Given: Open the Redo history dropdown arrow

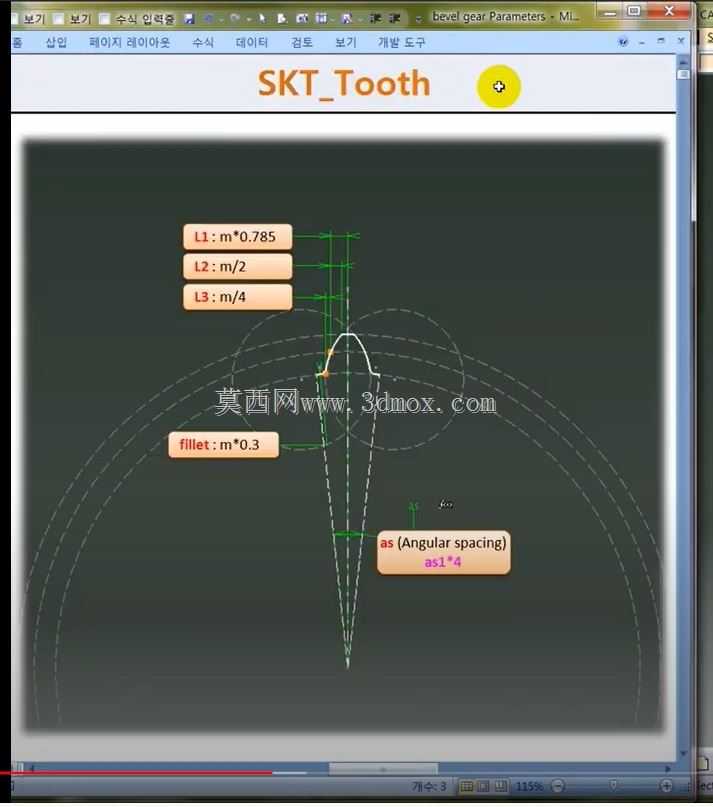Looking at the screenshot, I should 248,20.
